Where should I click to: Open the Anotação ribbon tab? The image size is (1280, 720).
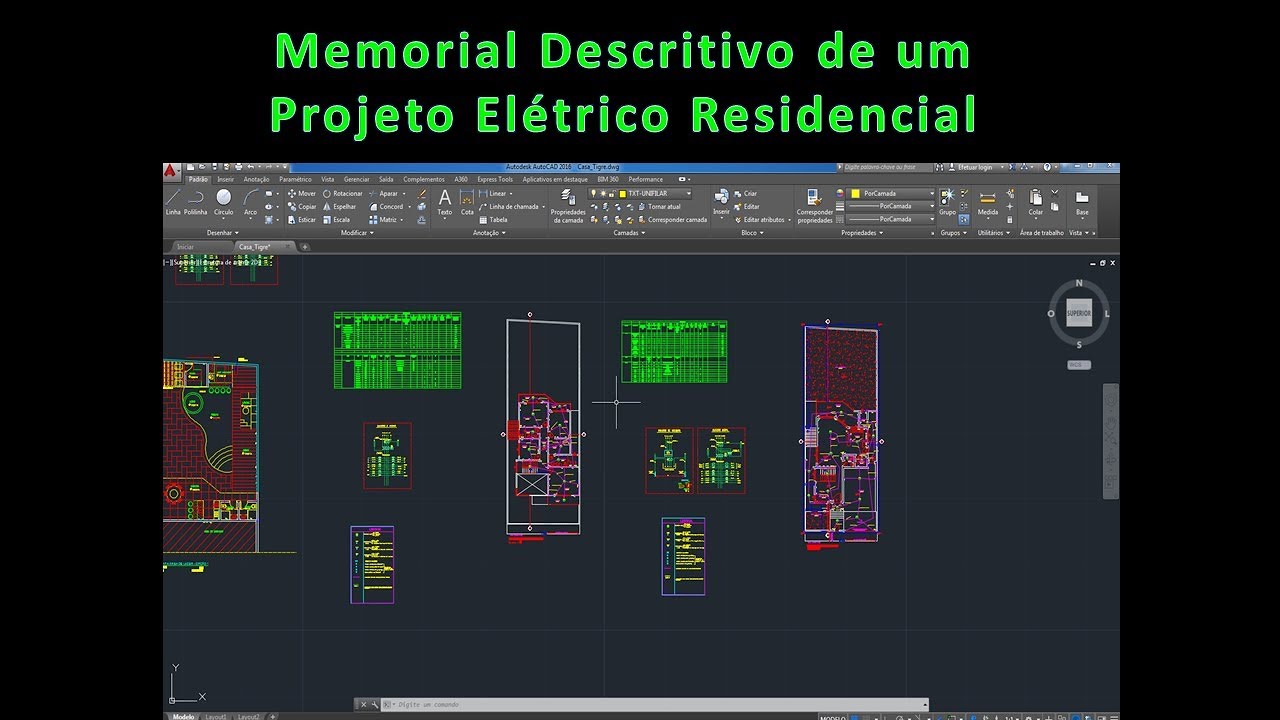[256, 179]
